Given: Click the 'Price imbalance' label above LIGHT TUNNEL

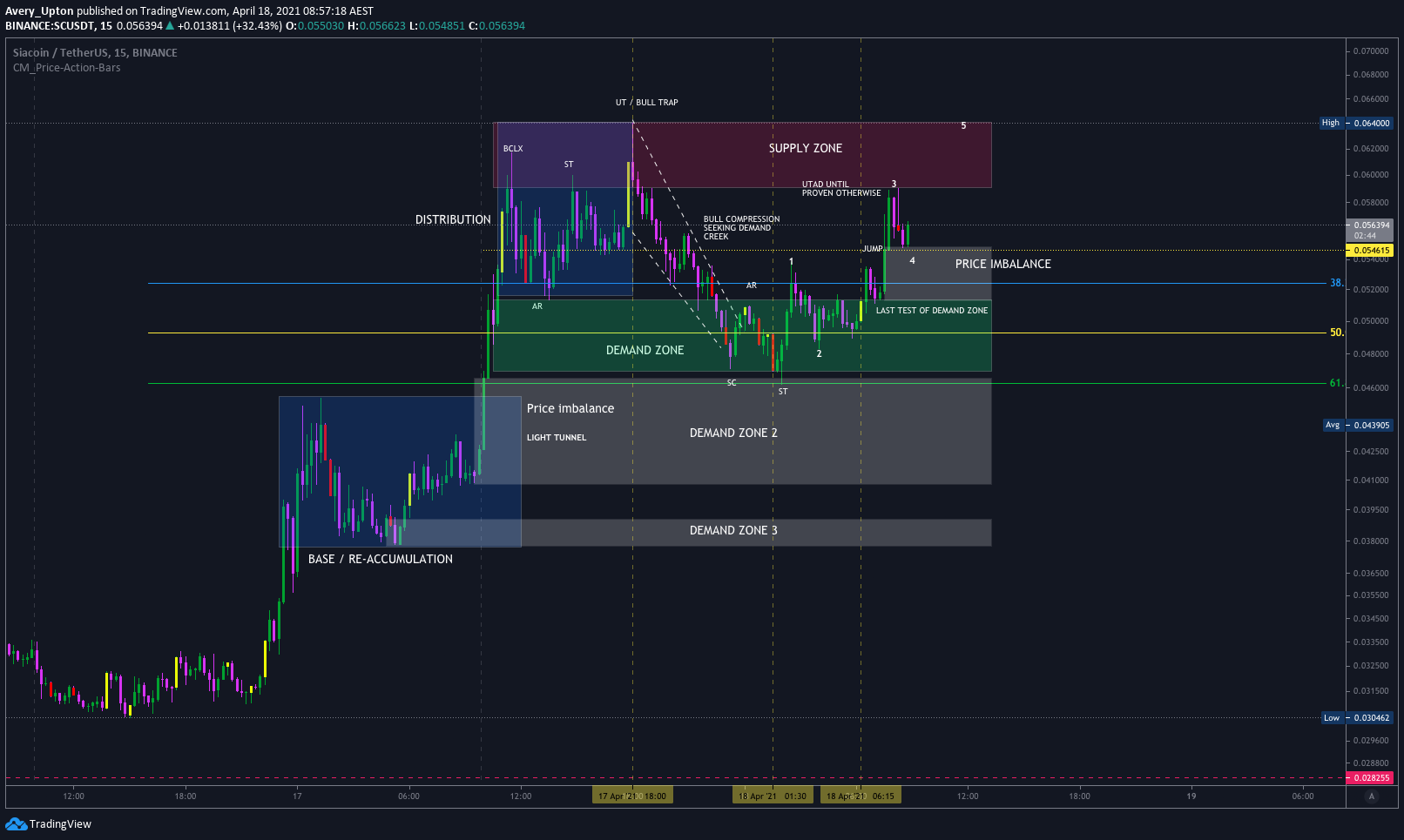Looking at the screenshot, I should click(x=570, y=408).
